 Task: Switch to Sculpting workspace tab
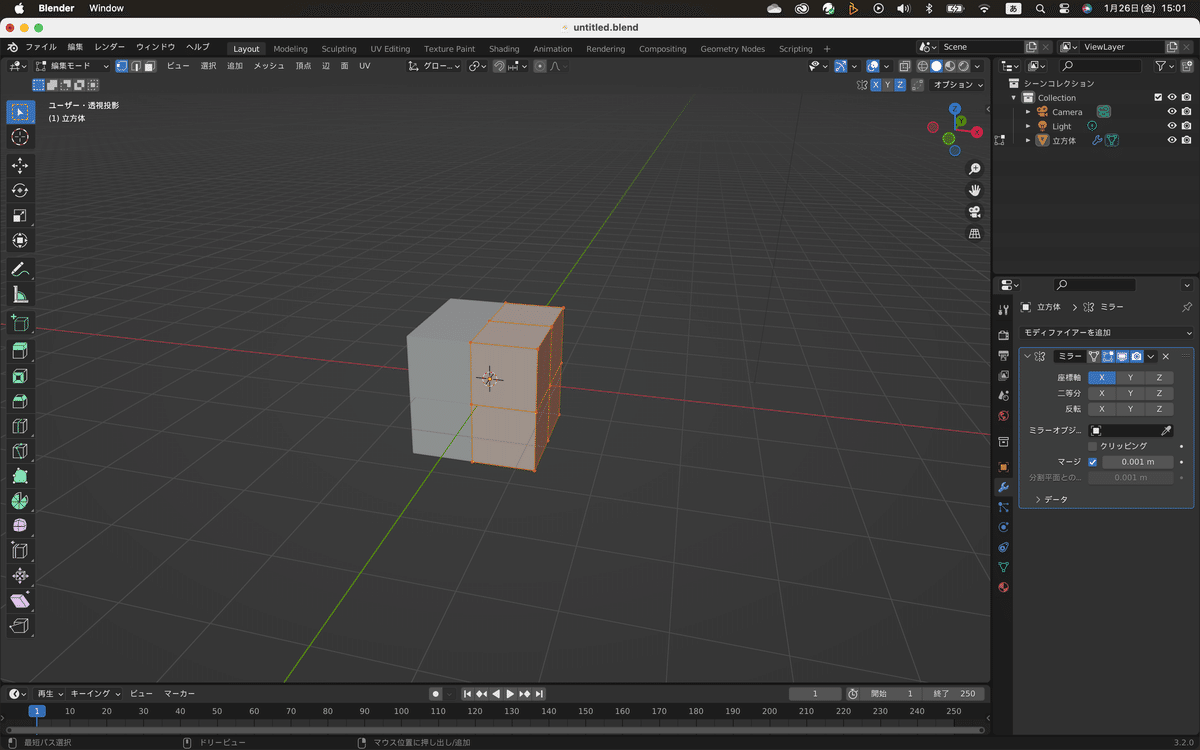pos(339,49)
